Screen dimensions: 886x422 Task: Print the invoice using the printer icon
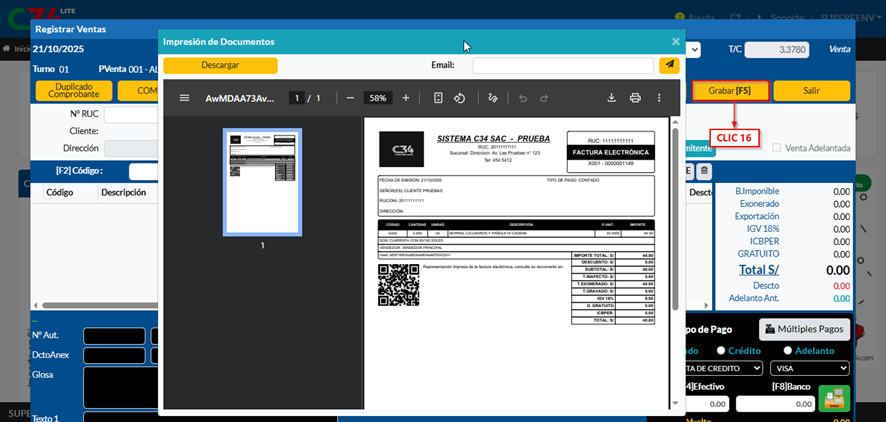635,98
